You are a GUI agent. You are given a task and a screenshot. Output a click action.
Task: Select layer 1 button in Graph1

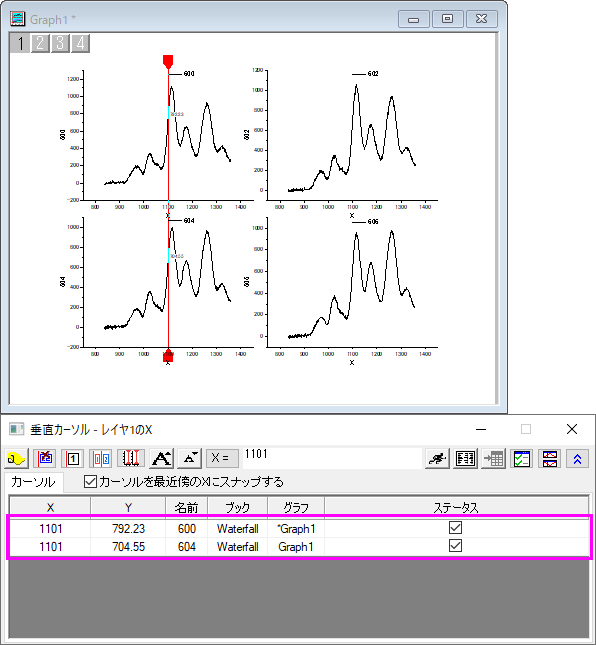click(x=20, y=43)
